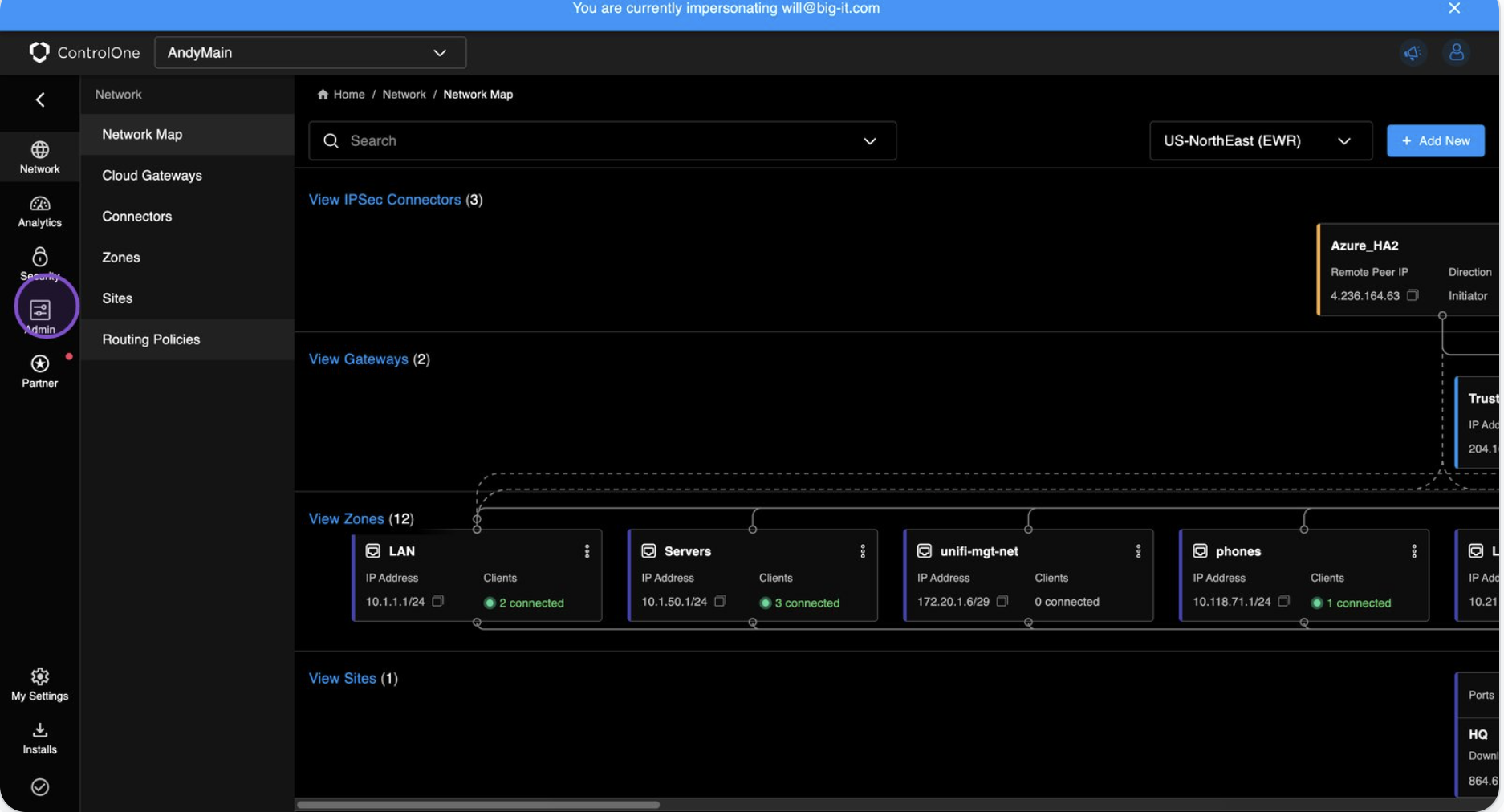Open the three-dot menu on the Servers zone
The image size is (1504, 812).
point(863,551)
